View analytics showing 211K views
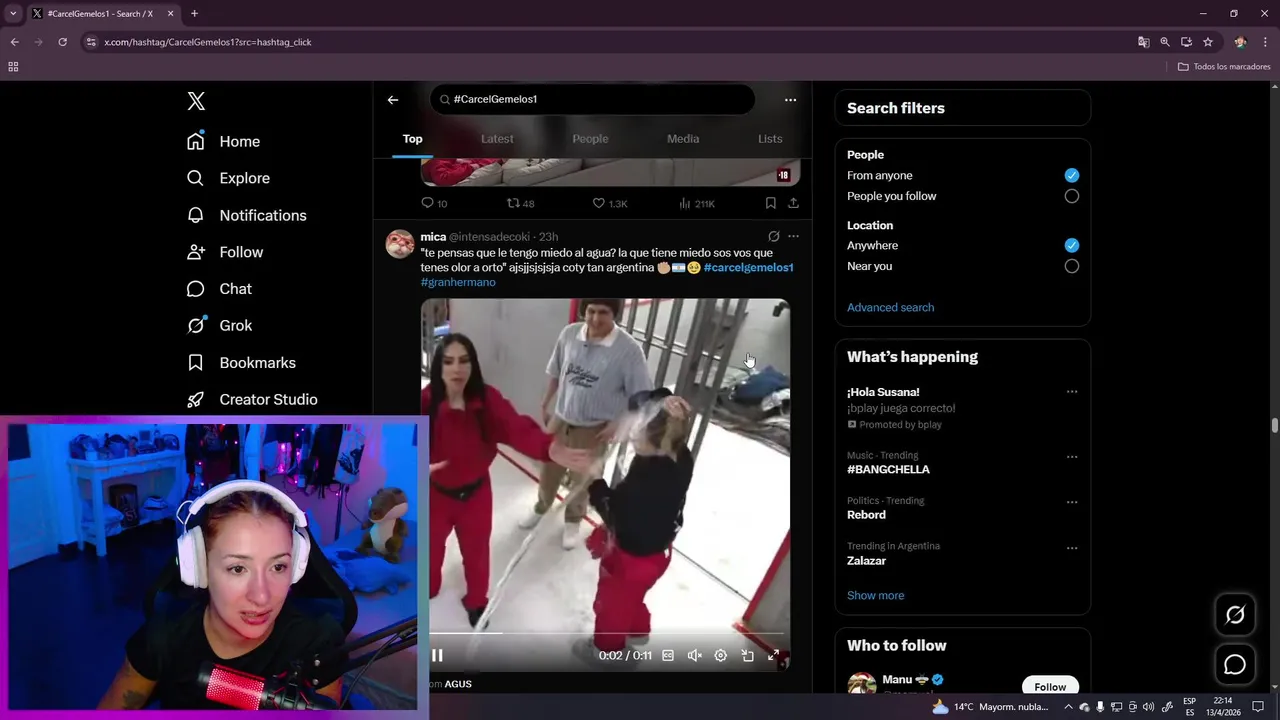The width and height of the screenshot is (1280, 720). click(697, 203)
